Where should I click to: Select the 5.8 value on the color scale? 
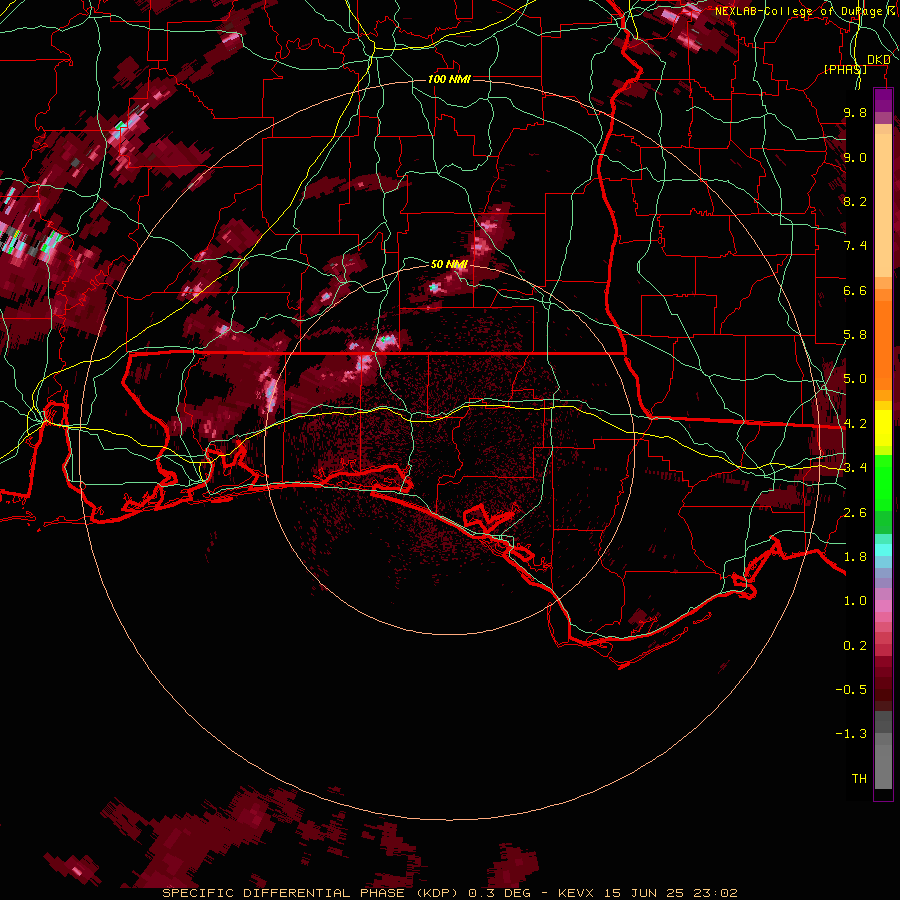pyautogui.click(x=855, y=335)
